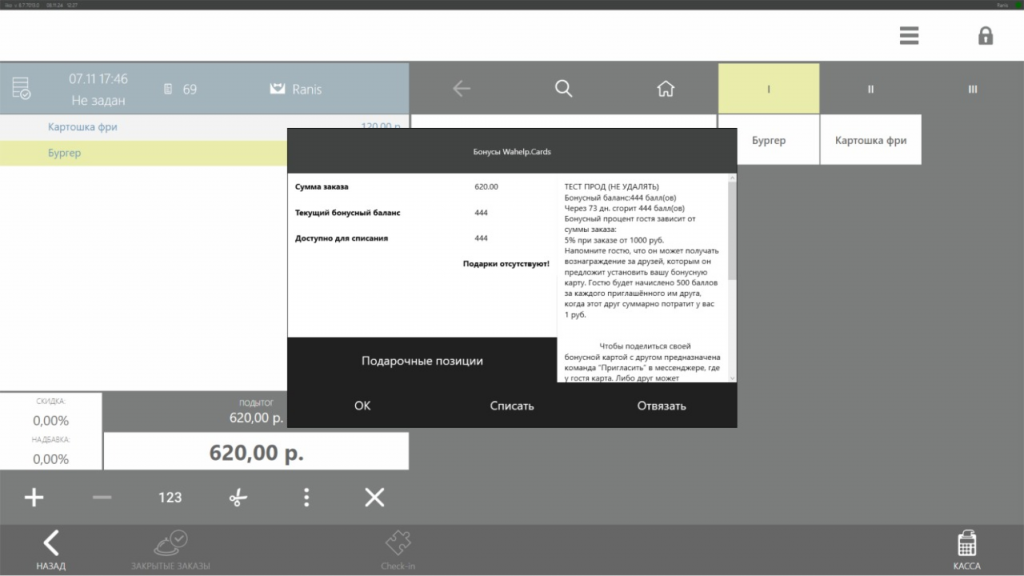
Task: Go back with НАЗАД button
Action: click(x=51, y=550)
